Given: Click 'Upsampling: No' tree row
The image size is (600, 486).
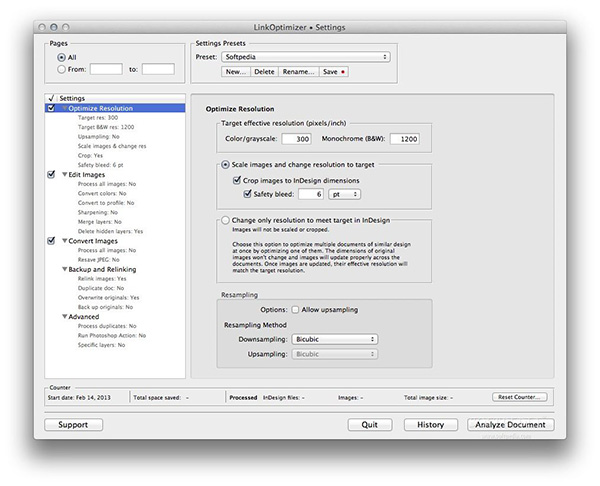Looking at the screenshot, I should coord(99,137).
